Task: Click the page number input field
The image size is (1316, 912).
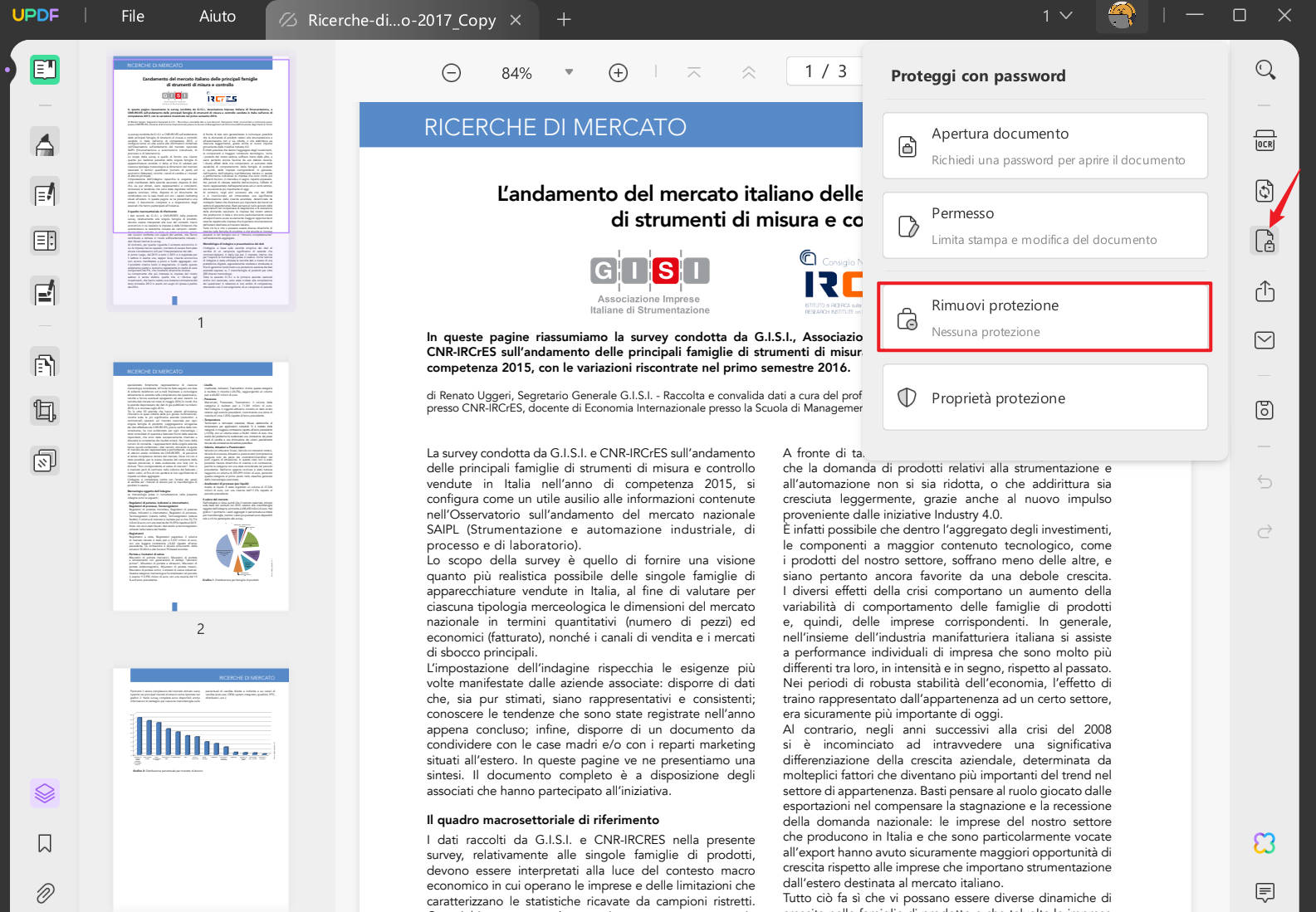Action: (x=824, y=71)
